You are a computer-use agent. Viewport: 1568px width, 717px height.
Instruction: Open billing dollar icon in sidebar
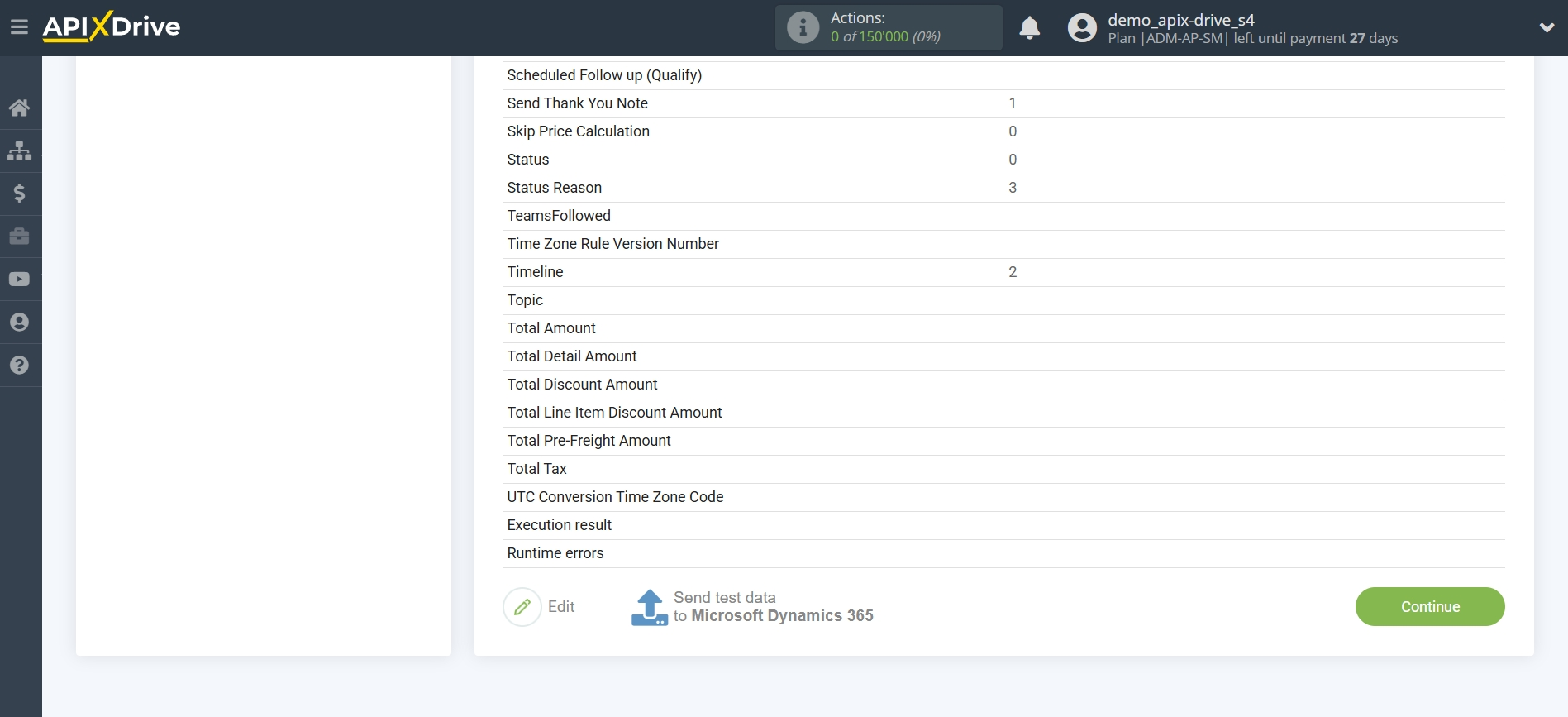pyautogui.click(x=19, y=194)
